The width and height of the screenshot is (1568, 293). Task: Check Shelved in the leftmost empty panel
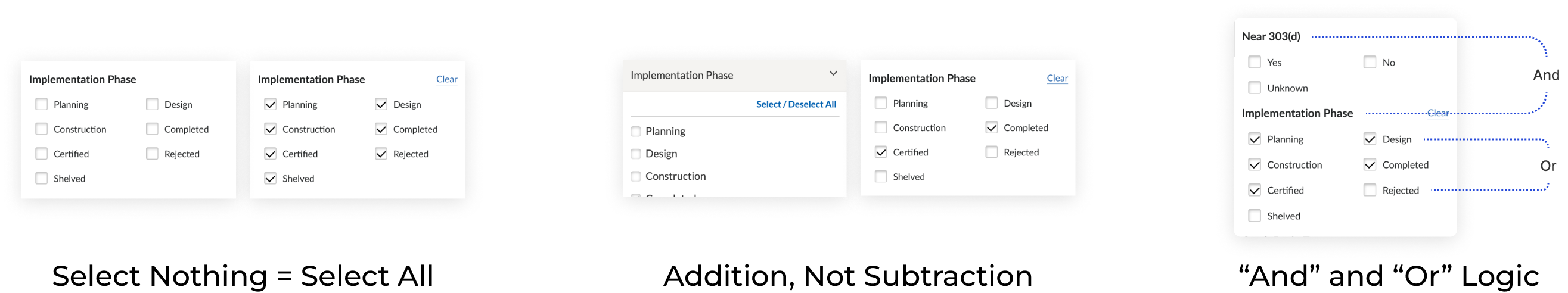[41, 179]
